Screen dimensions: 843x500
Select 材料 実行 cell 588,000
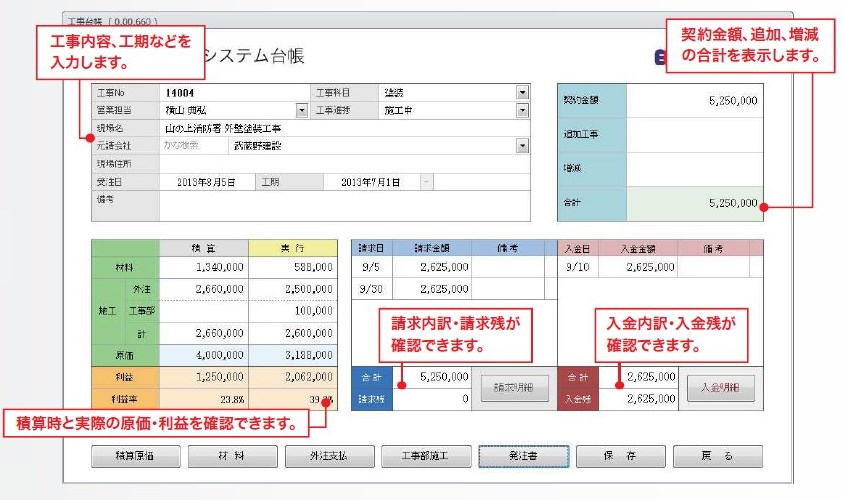point(293,267)
